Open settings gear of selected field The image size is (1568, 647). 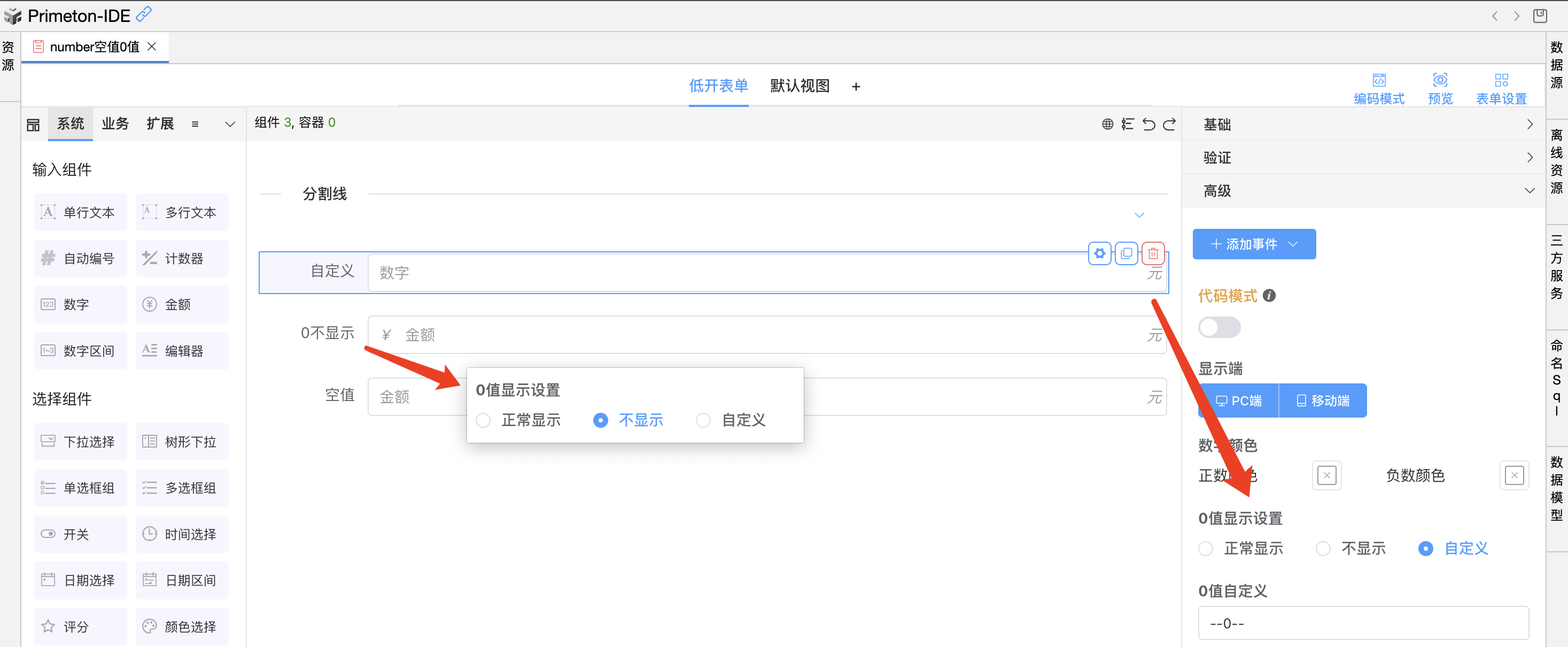click(1099, 253)
